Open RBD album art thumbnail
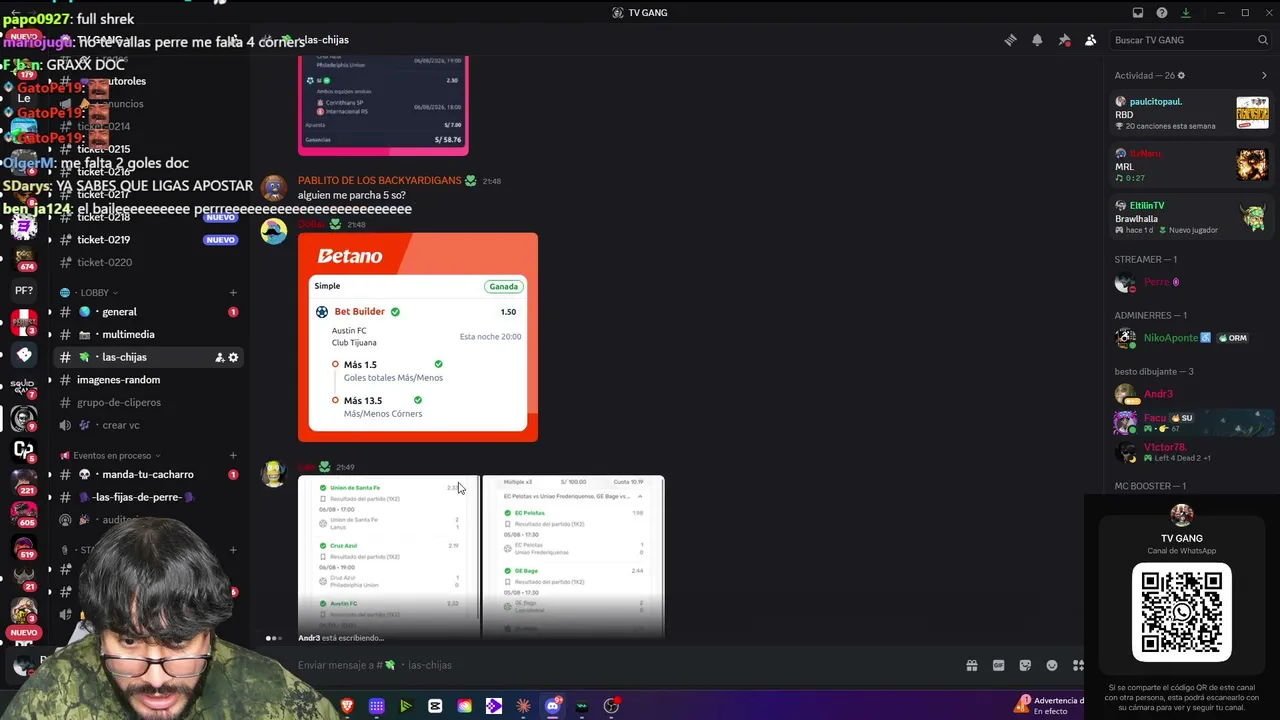The width and height of the screenshot is (1280, 720). click(x=1252, y=113)
